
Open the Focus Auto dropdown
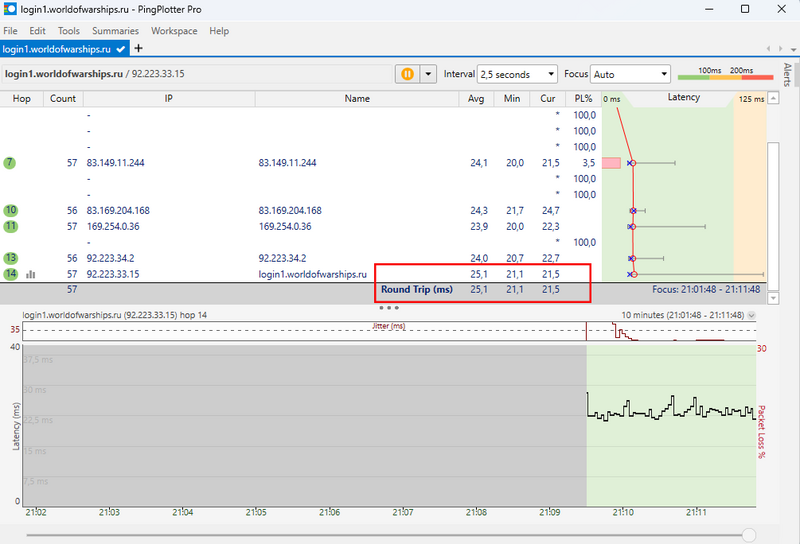point(630,75)
